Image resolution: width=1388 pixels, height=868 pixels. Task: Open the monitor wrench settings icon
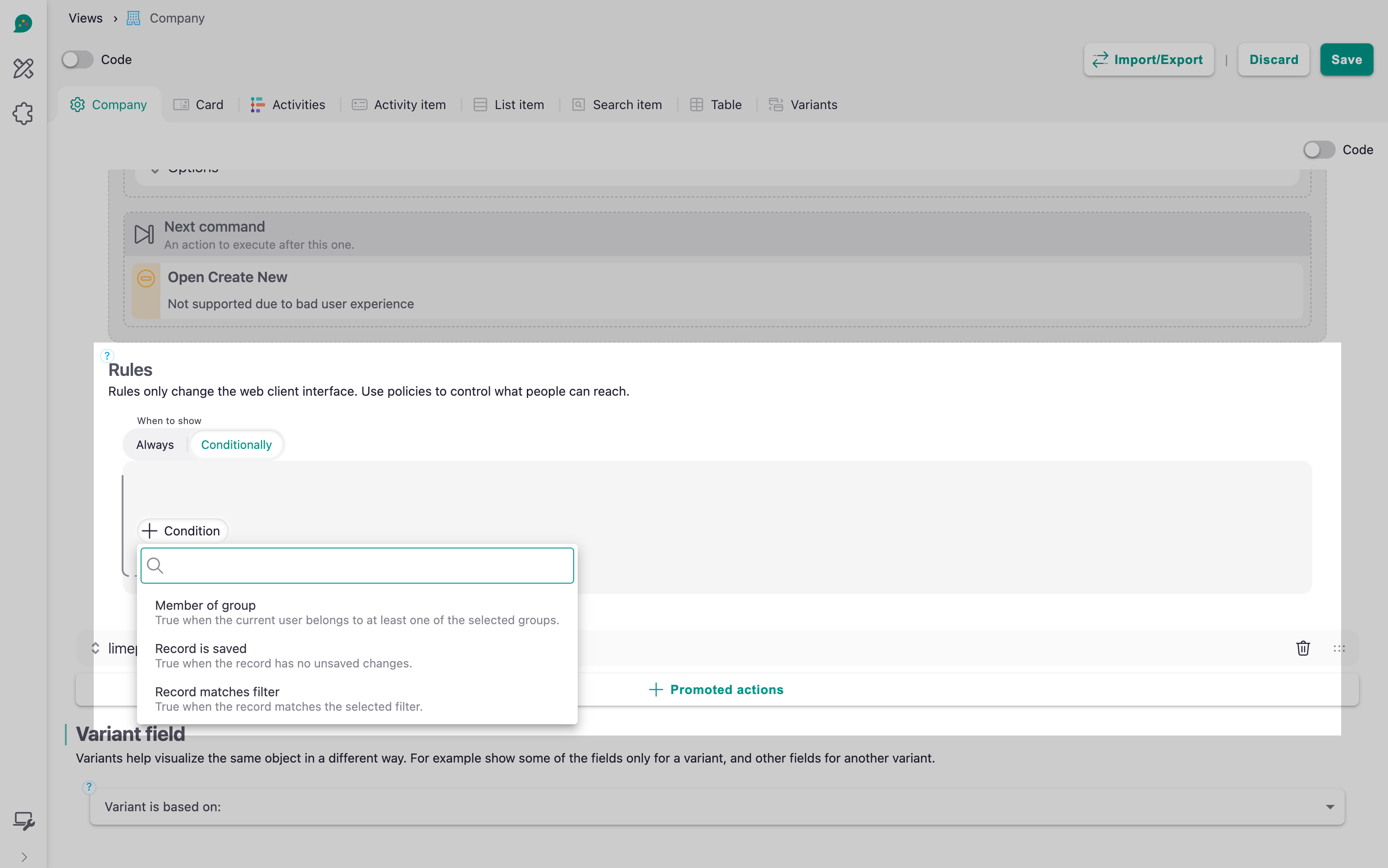click(x=23, y=821)
